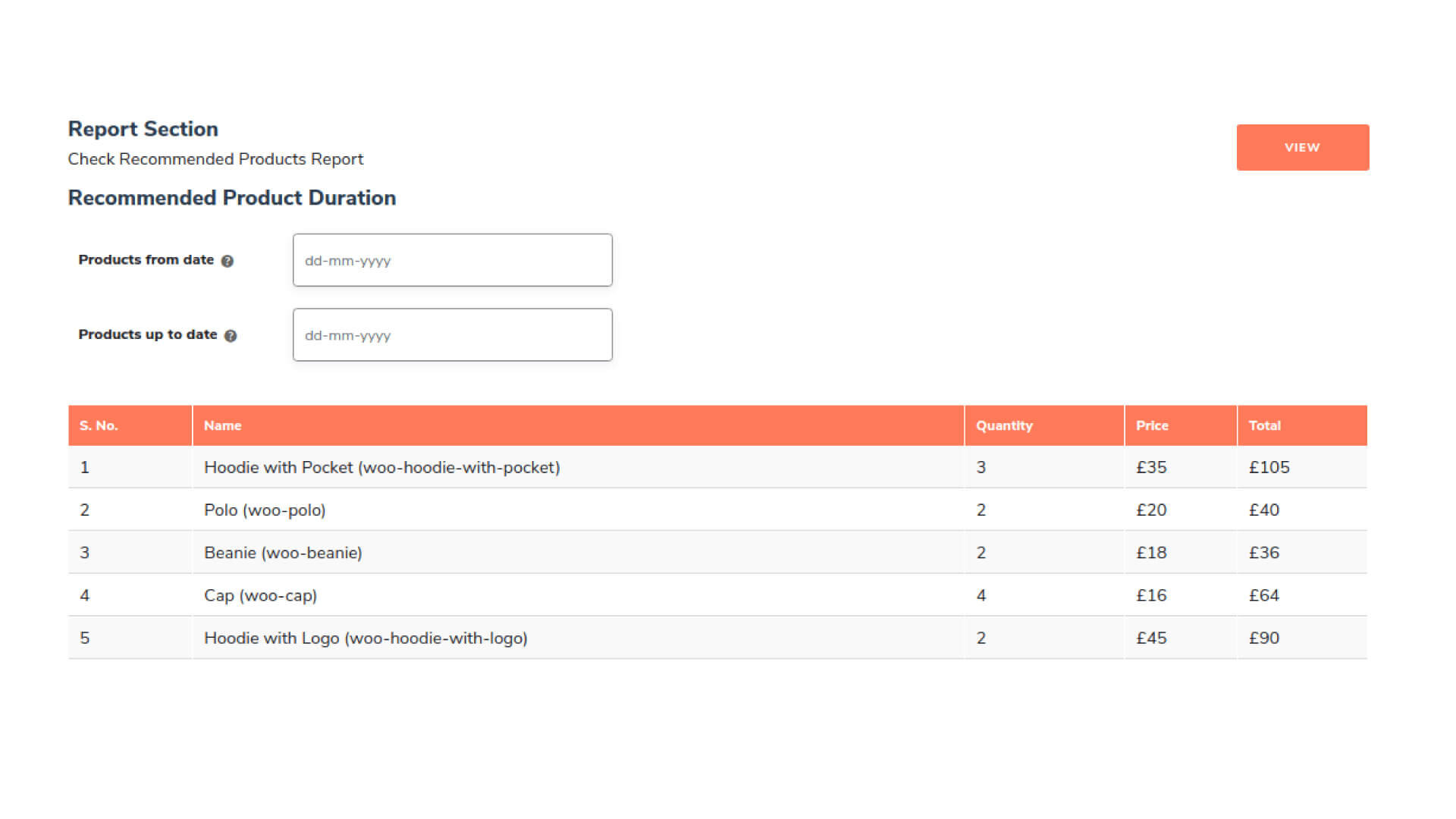Select the Polo (woo-polo) row
This screenshot has height=819, width=1456.
click(265, 510)
